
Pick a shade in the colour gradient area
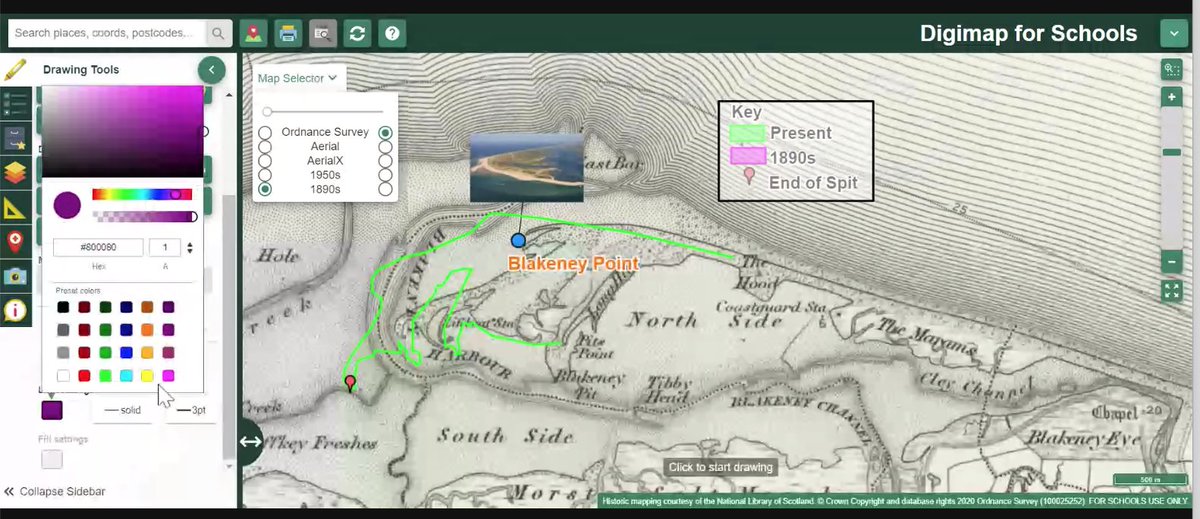(123, 132)
